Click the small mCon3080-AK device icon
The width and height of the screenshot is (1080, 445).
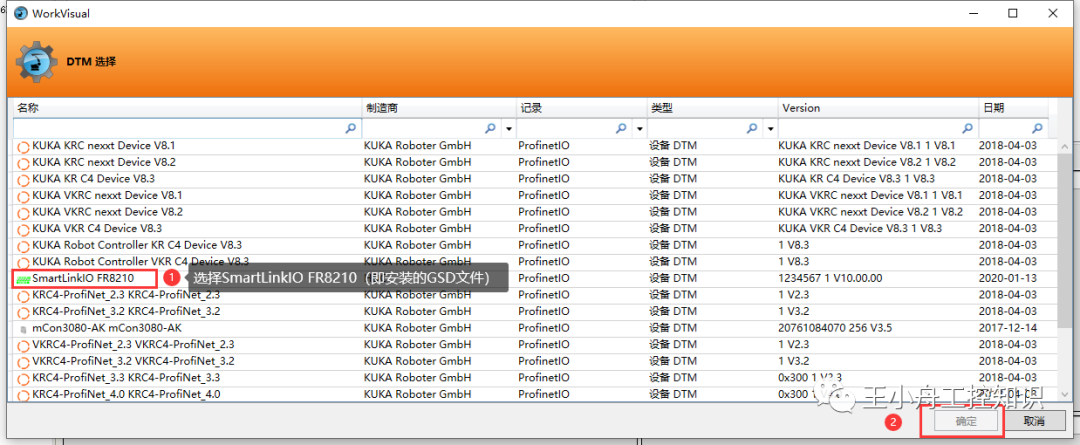click(x=23, y=329)
